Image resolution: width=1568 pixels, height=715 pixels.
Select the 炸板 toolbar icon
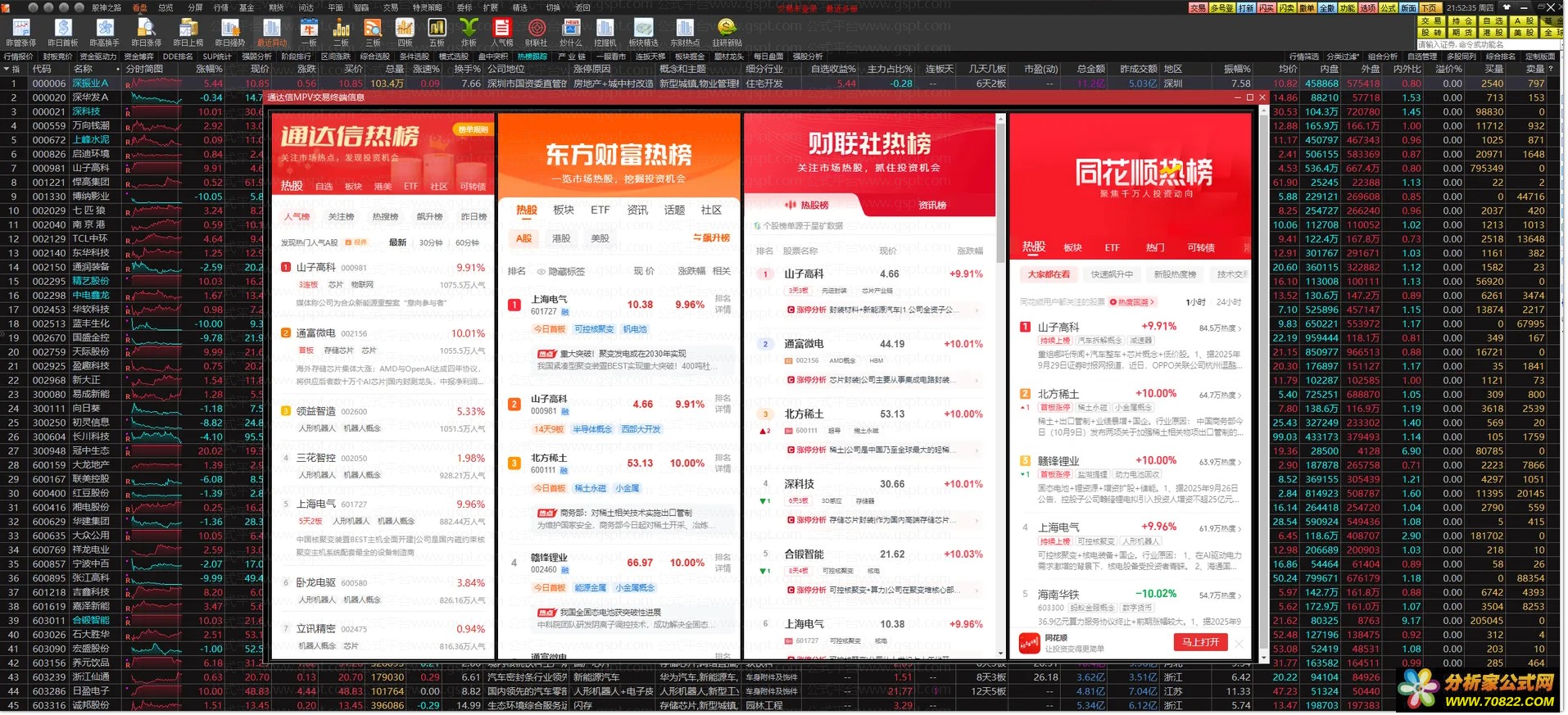pyautogui.click(x=469, y=32)
